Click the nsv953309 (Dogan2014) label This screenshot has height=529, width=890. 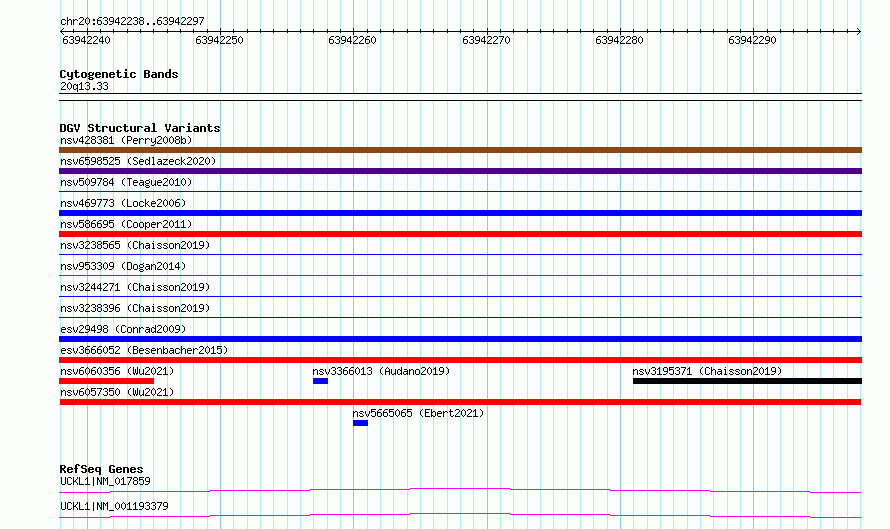pyautogui.click(x=123, y=266)
